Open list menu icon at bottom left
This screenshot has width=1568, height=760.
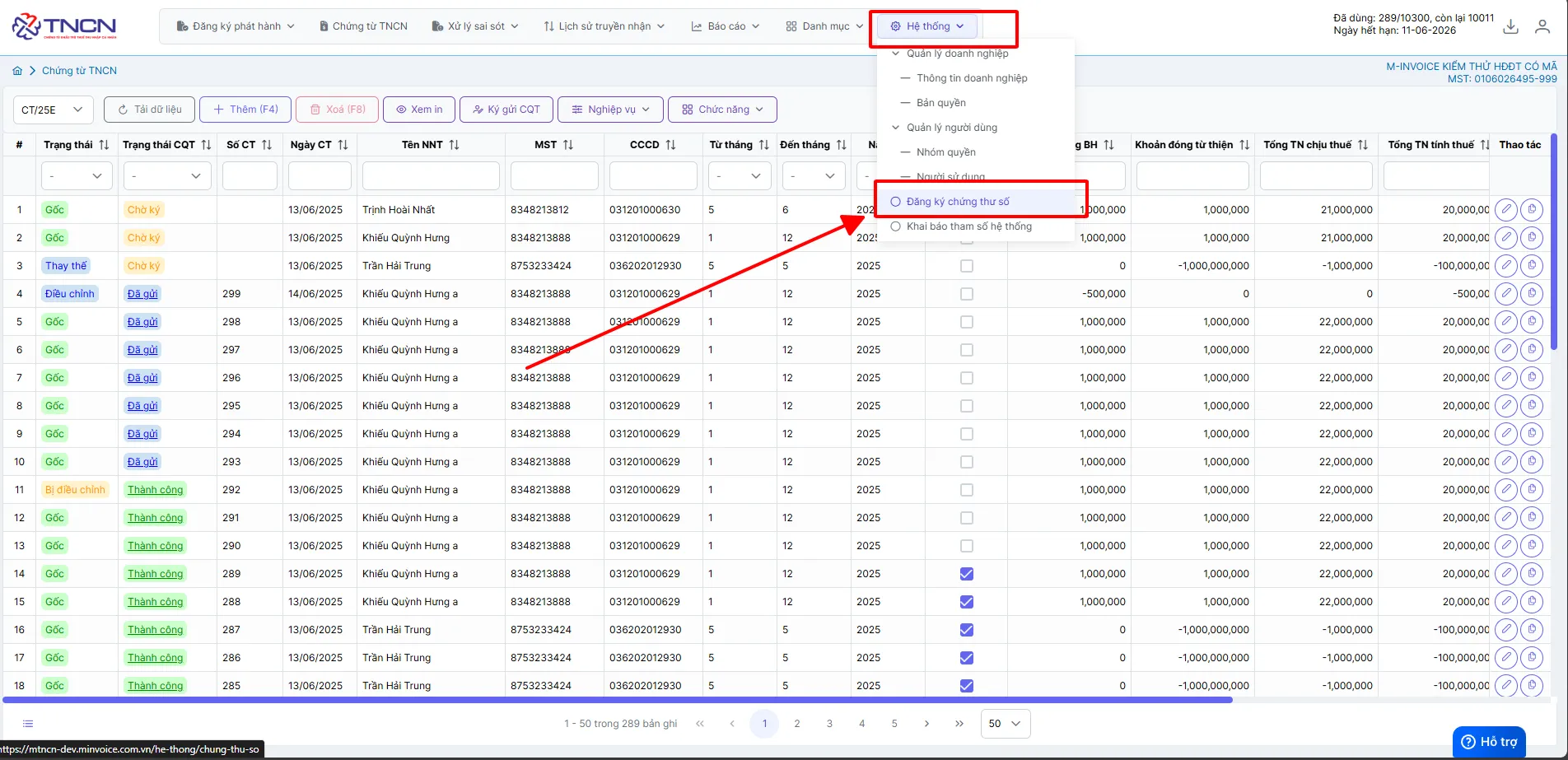click(x=28, y=724)
